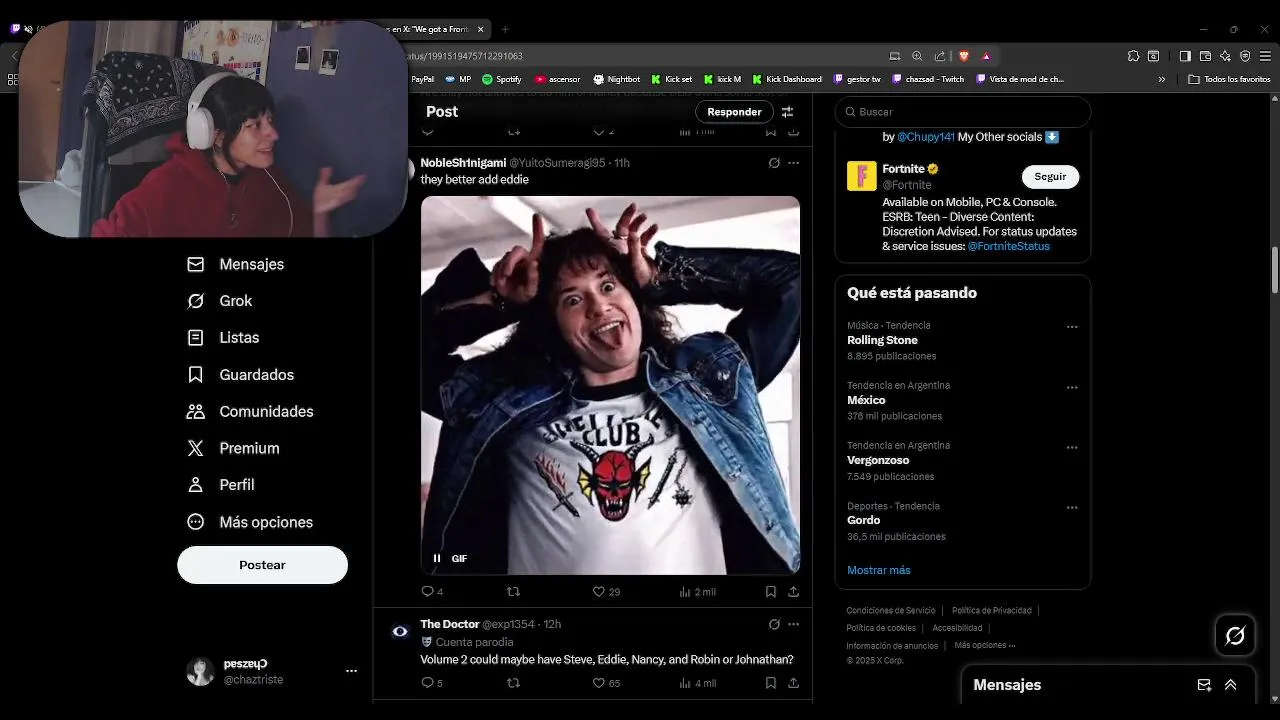1280x720 pixels.
Task: Open browser hamburger main menu
Action: pyautogui.click(x=1265, y=56)
